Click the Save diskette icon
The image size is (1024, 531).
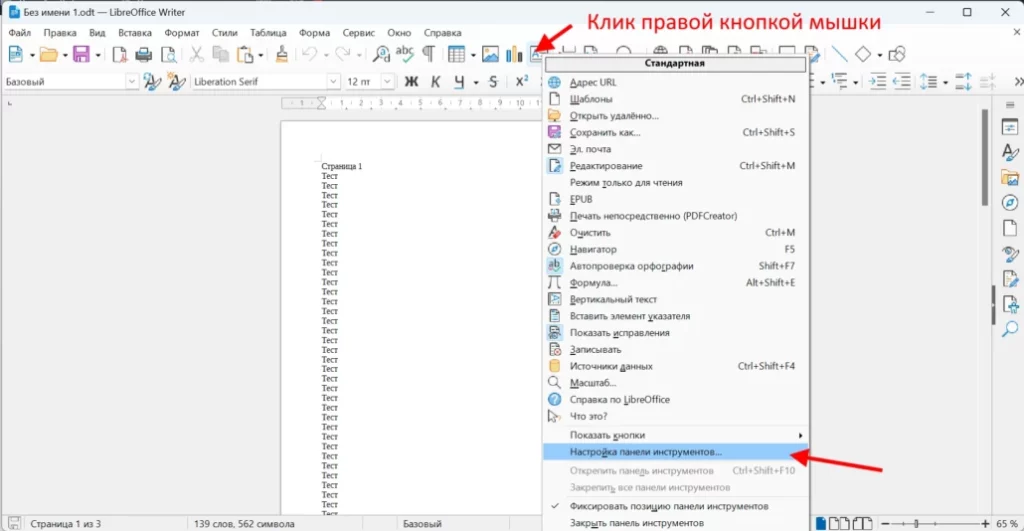(x=81, y=54)
